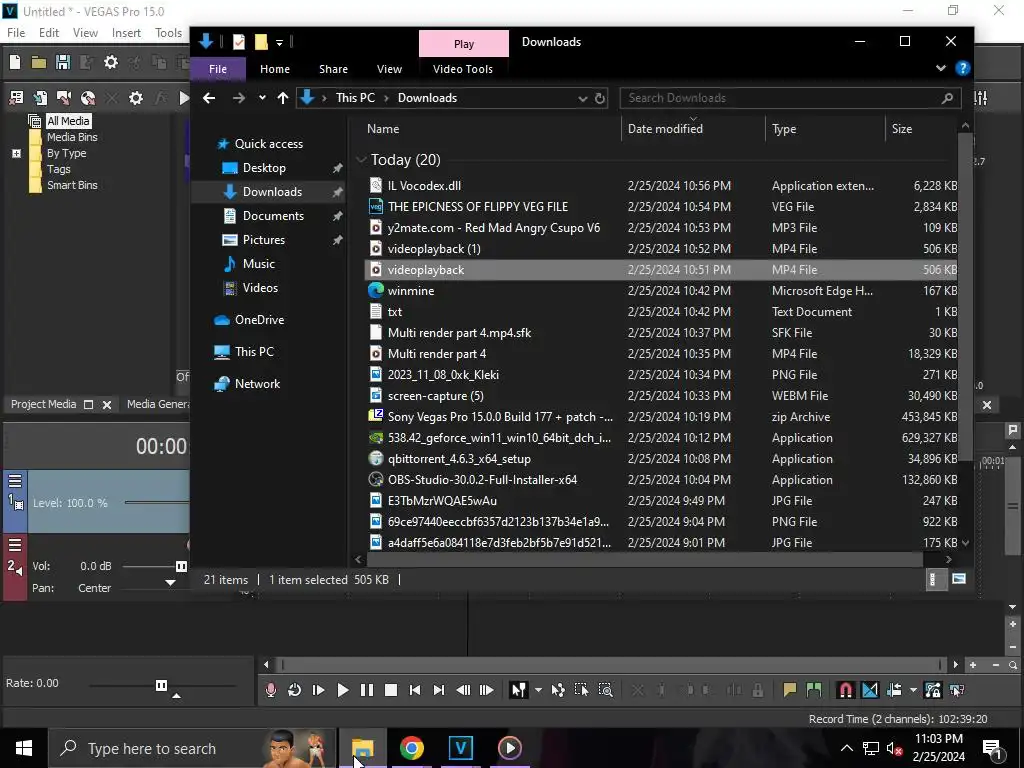Open a project with VEGAS folder icon
1024x768 pixels.
click(x=39, y=62)
